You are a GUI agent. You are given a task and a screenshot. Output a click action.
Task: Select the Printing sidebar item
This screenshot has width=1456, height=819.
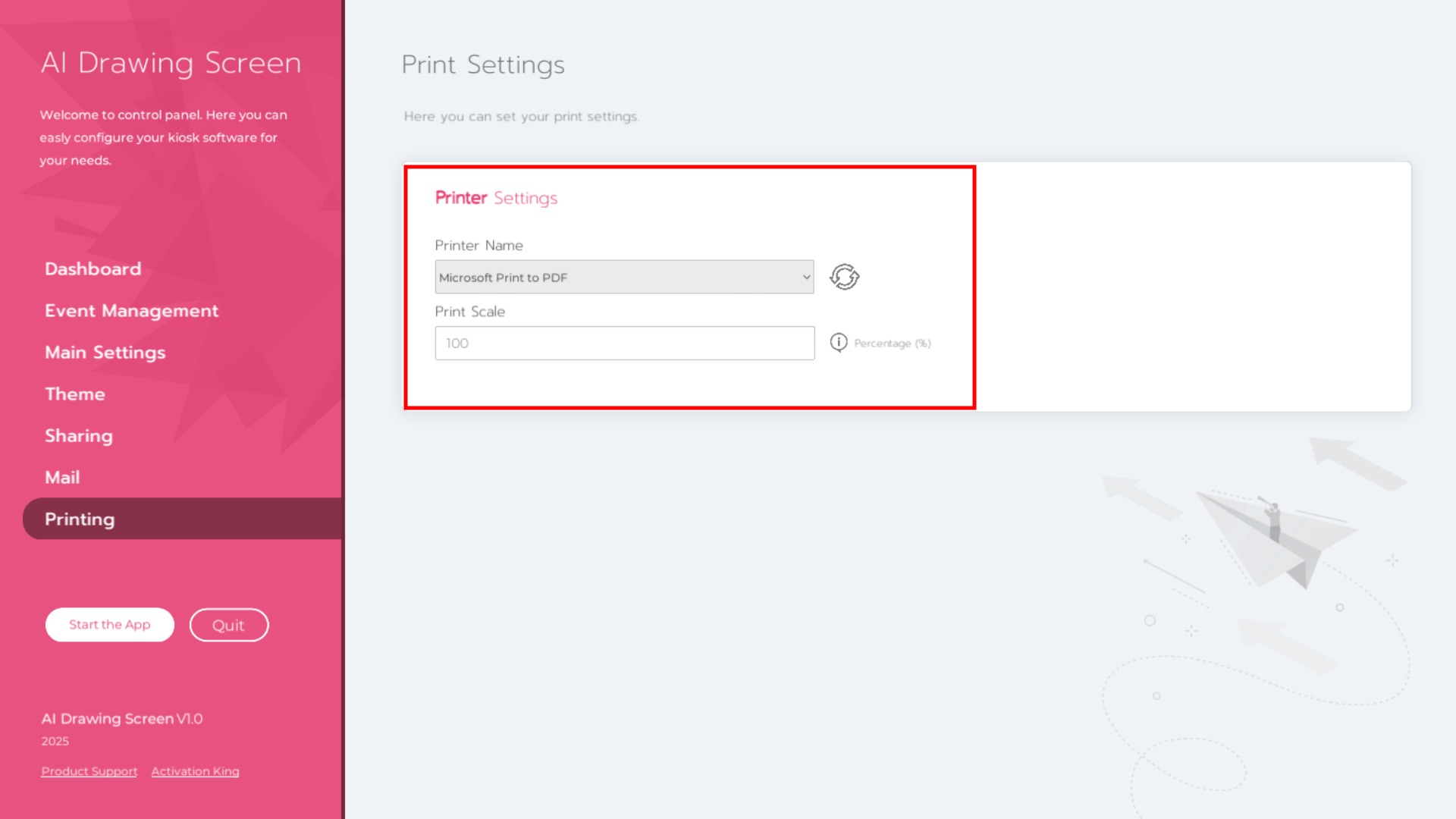click(80, 519)
